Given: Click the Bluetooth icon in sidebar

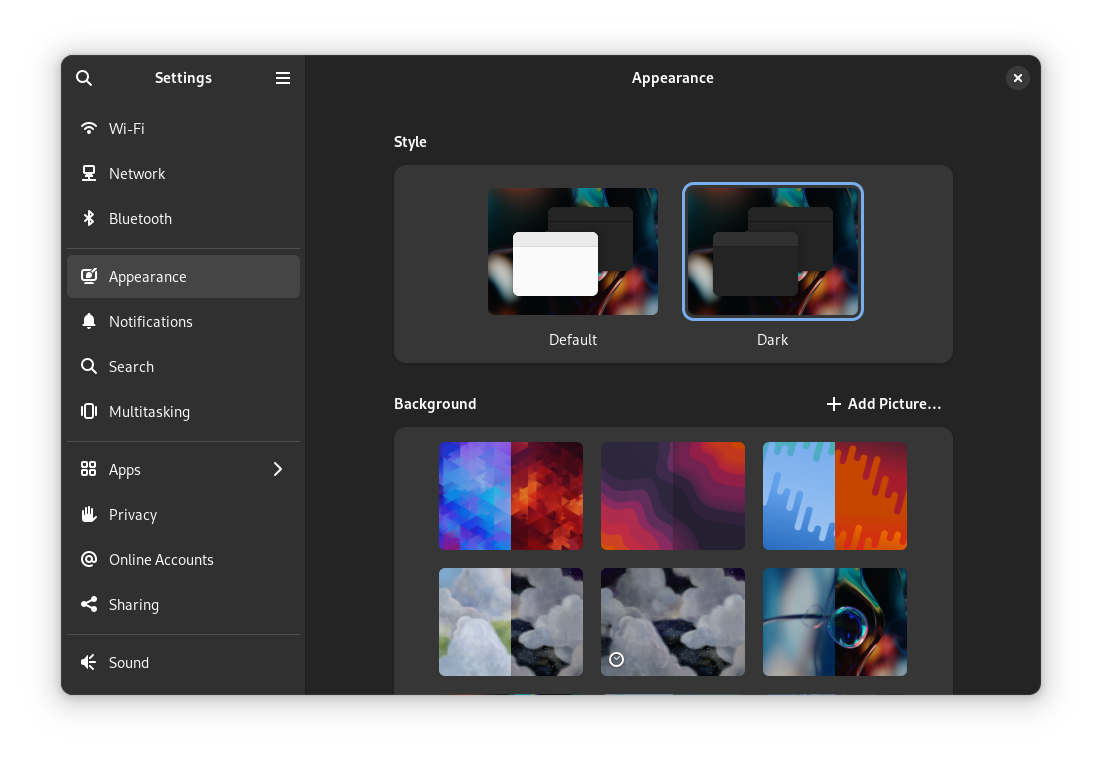Looking at the screenshot, I should click(89, 218).
